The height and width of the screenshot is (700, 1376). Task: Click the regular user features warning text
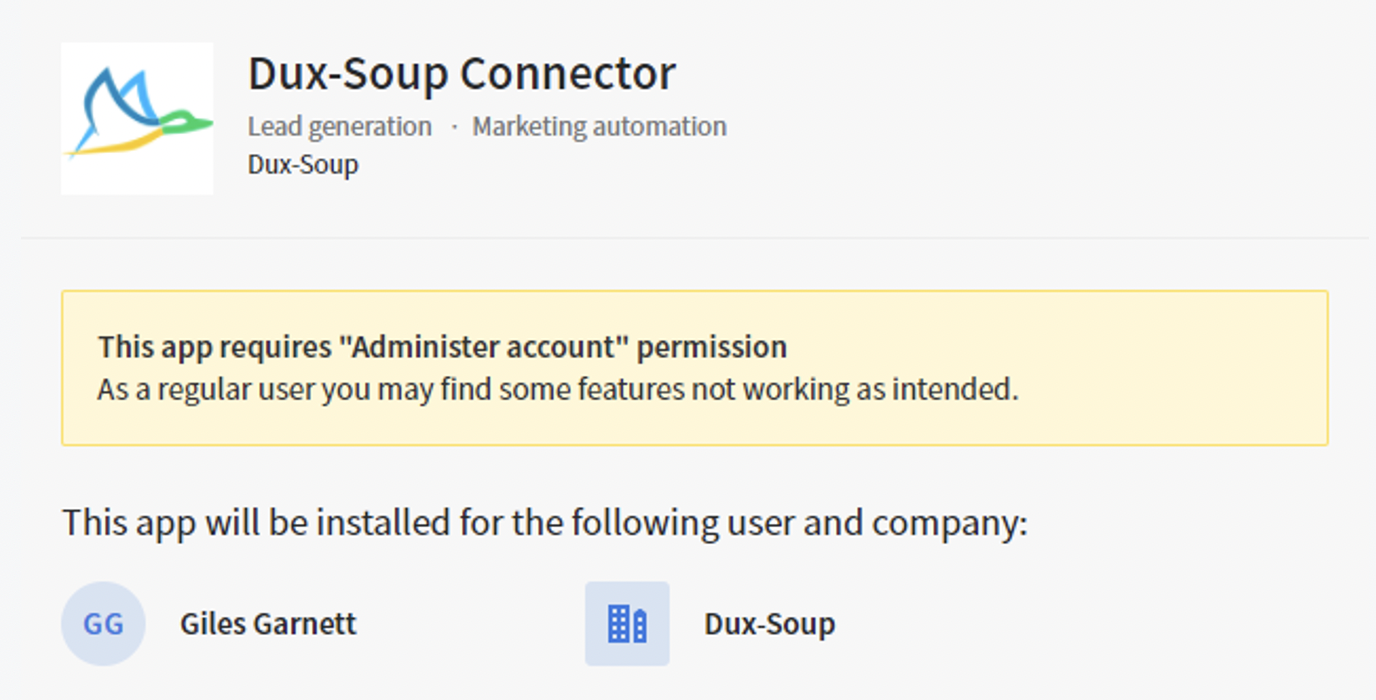[558, 389]
